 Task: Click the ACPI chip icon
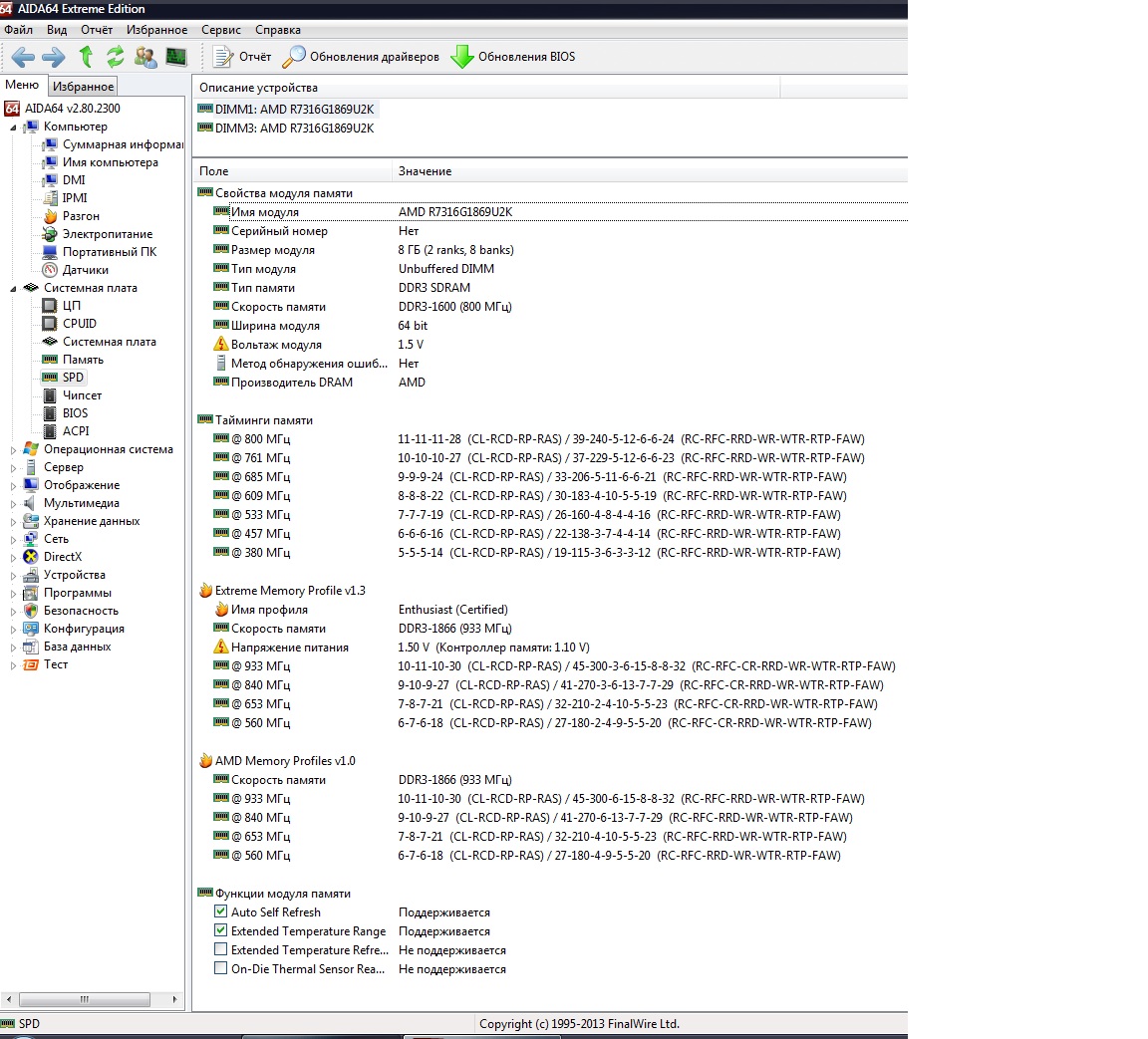point(50,431)
